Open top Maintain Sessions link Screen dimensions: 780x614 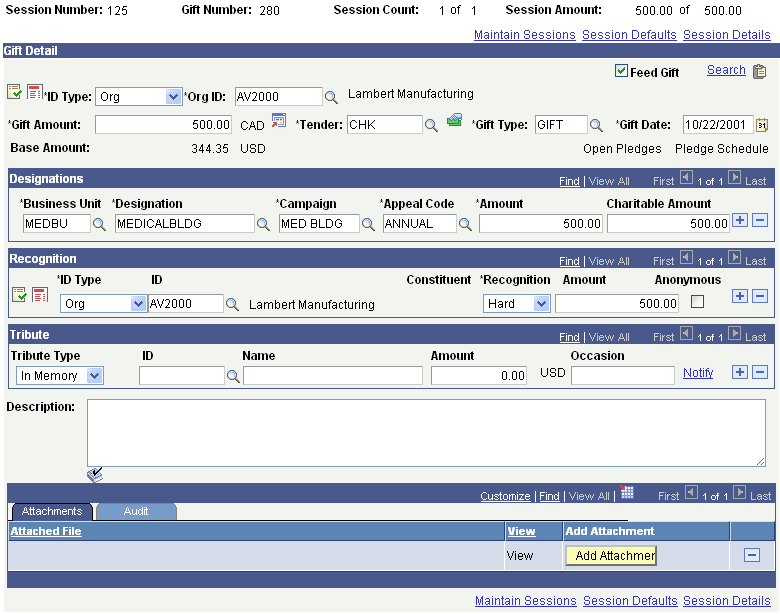(524, 35)
